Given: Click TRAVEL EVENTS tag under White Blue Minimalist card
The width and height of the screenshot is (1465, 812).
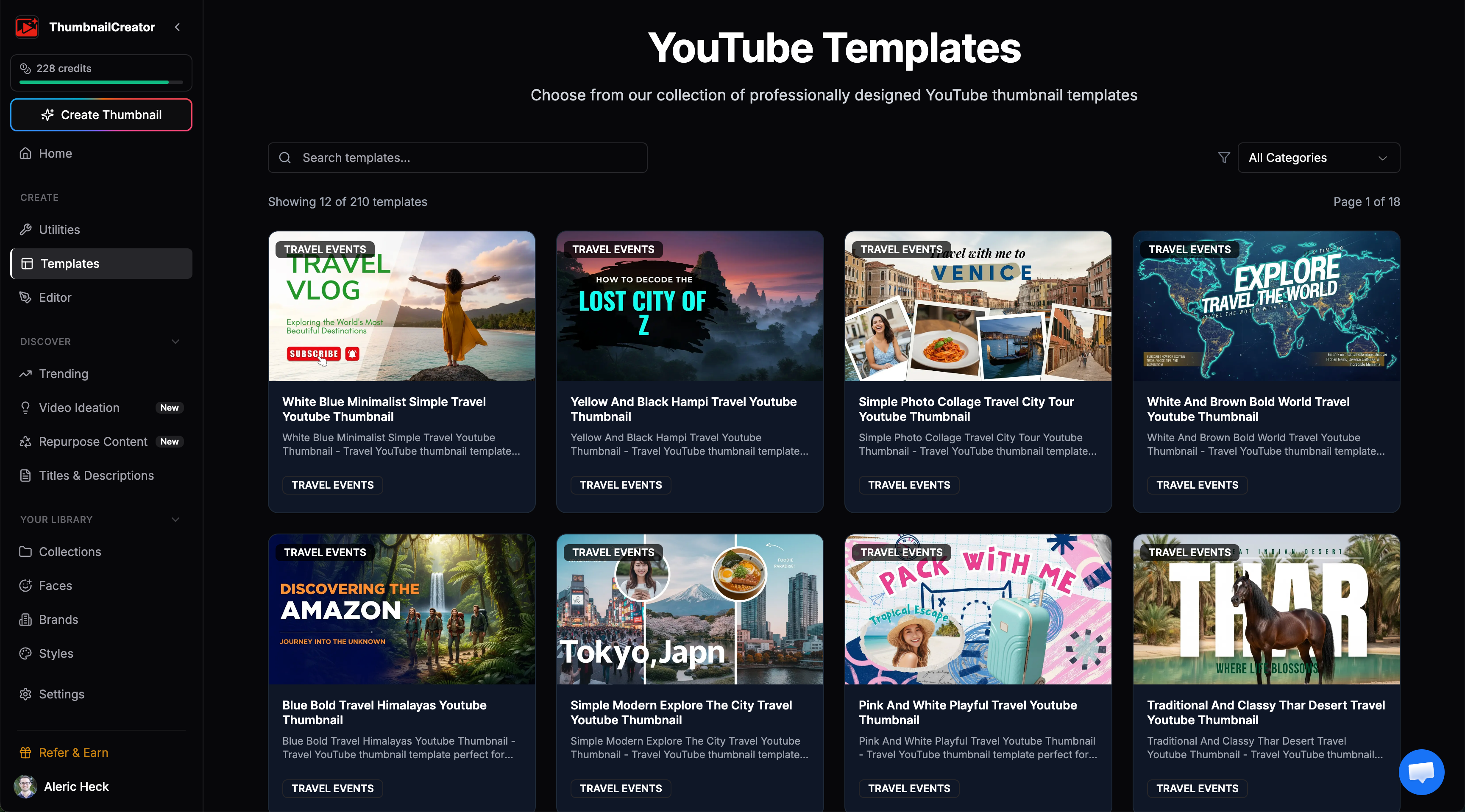Looking at the screenshot, I should [x=333, y=485].
